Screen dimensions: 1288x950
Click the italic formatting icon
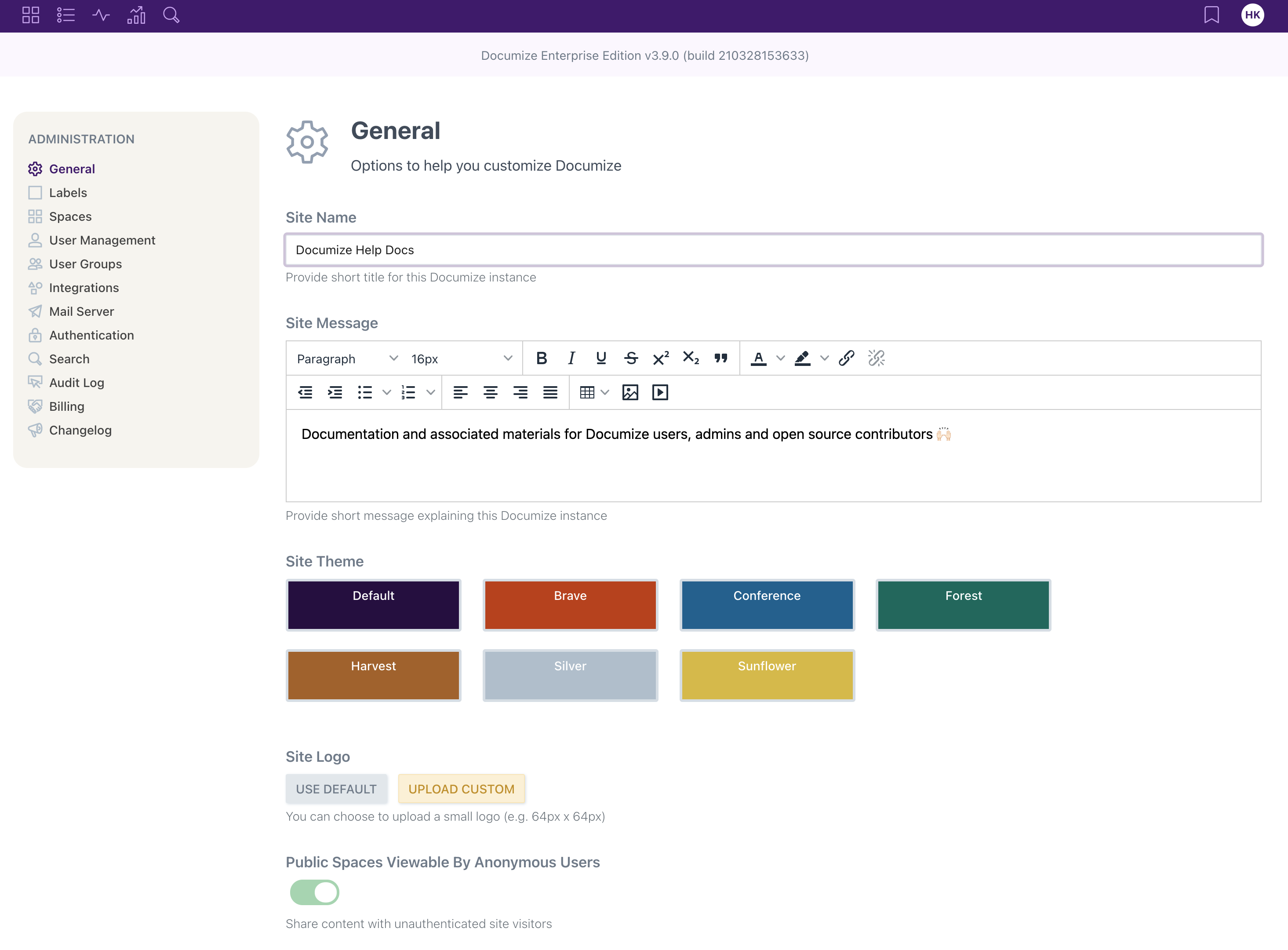tap(571, 358)
